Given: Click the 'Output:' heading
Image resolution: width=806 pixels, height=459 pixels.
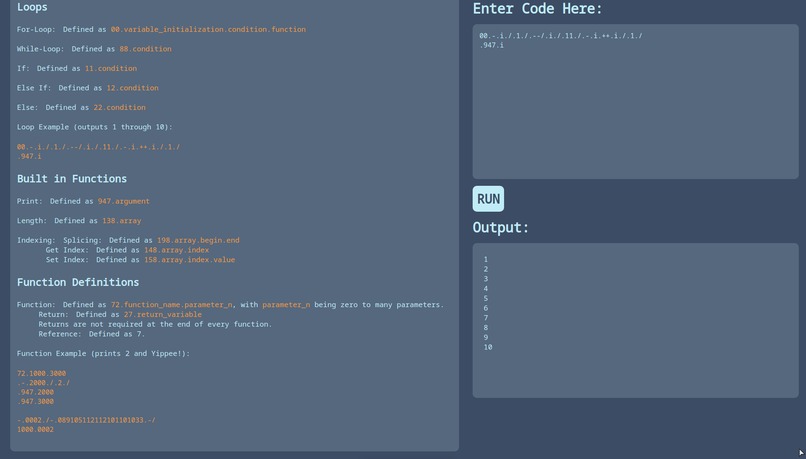Looking at the screenshot, I should click(501, 228).
